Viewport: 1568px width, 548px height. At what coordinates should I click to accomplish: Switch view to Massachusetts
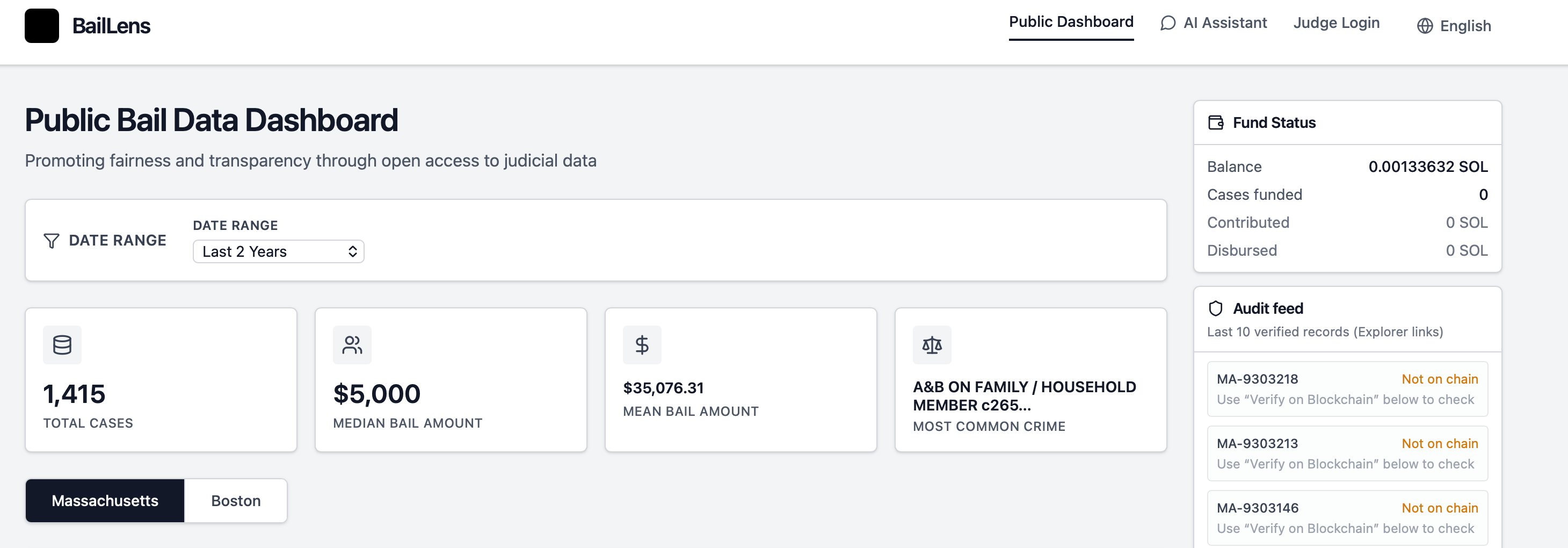[105, 501]
